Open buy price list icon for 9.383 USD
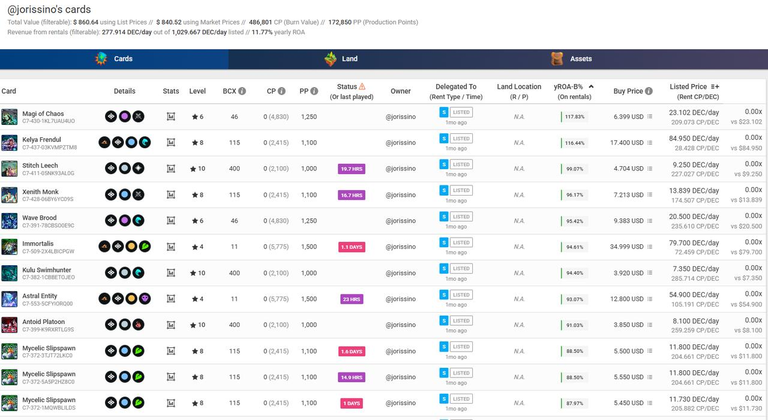Image resolution: width=768 pixels, height=420 pixels. pos(649,221)
